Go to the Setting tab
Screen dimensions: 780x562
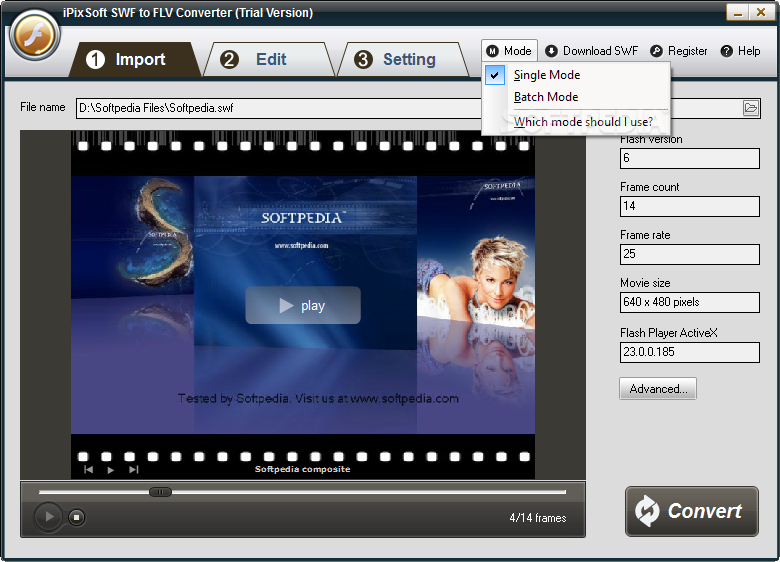[x=403, y=60]
